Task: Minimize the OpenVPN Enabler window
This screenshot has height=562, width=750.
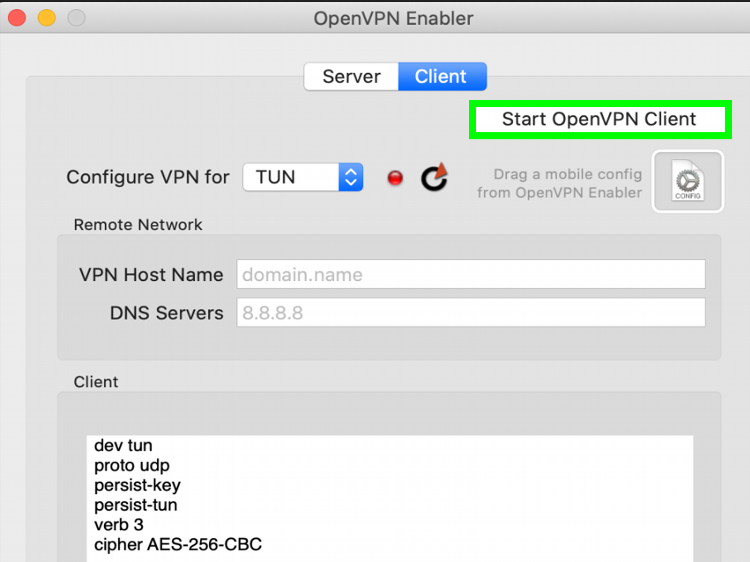Action: [x=47, y=18]
